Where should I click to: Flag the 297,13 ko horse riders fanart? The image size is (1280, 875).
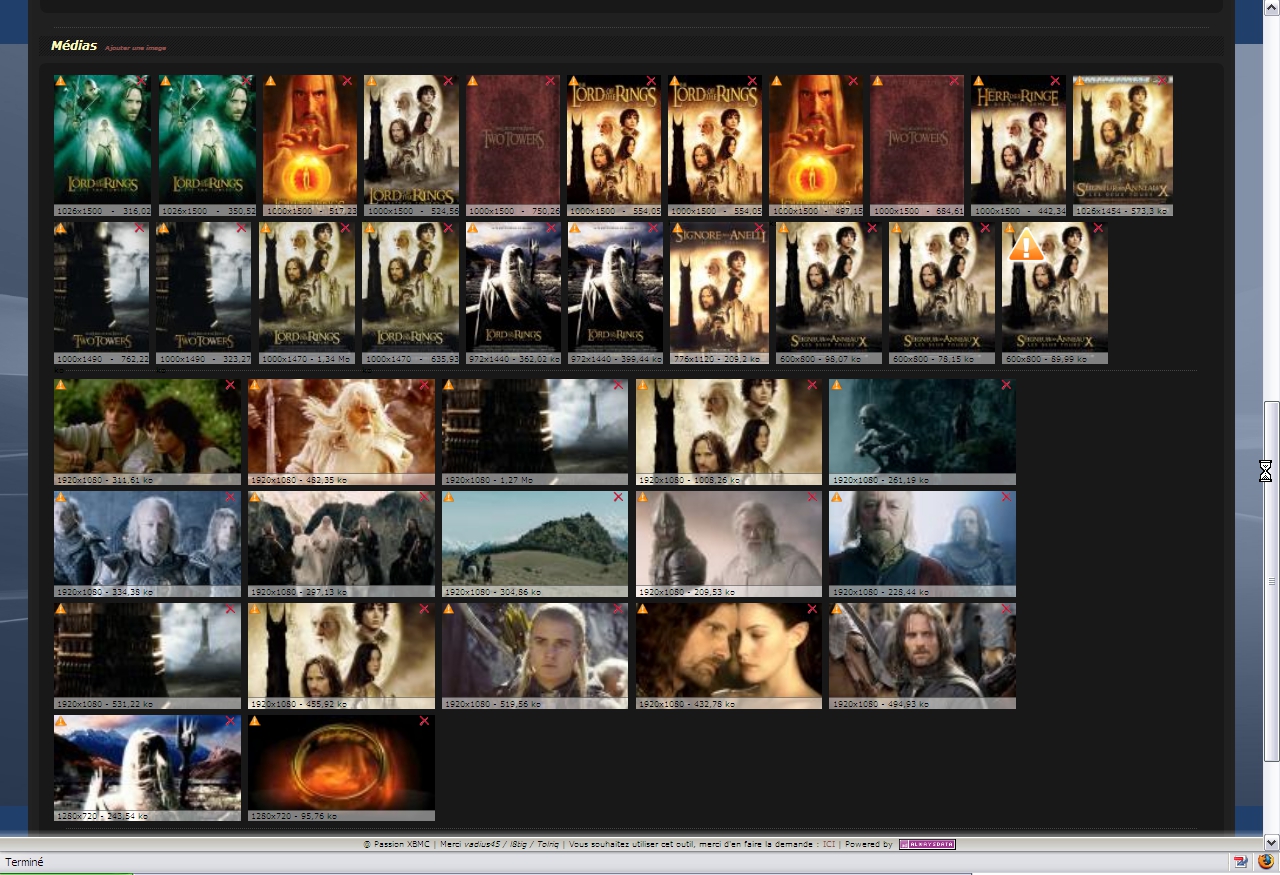coord(254,497)
